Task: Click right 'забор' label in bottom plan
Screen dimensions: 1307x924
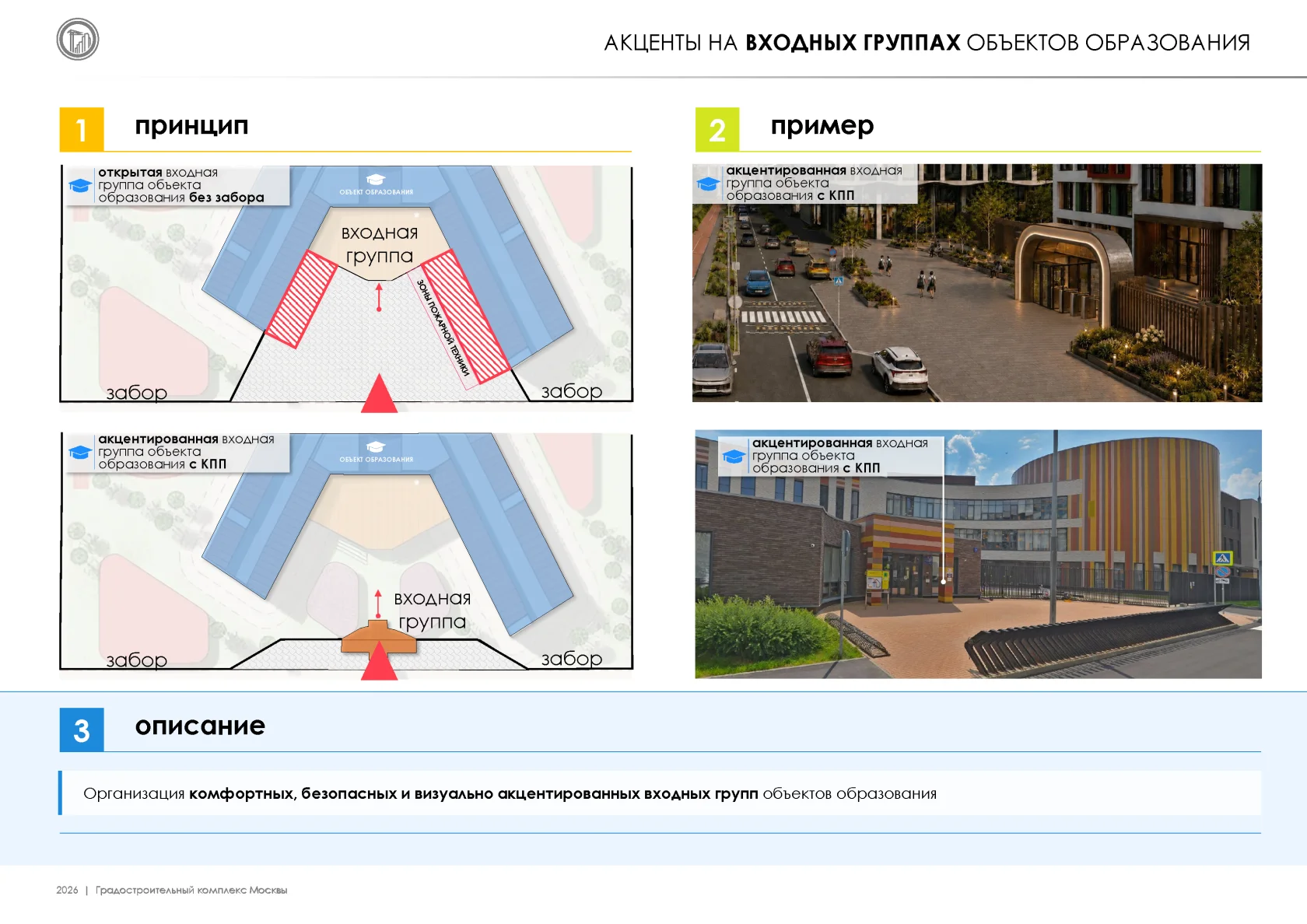Action: click(572, 659)
